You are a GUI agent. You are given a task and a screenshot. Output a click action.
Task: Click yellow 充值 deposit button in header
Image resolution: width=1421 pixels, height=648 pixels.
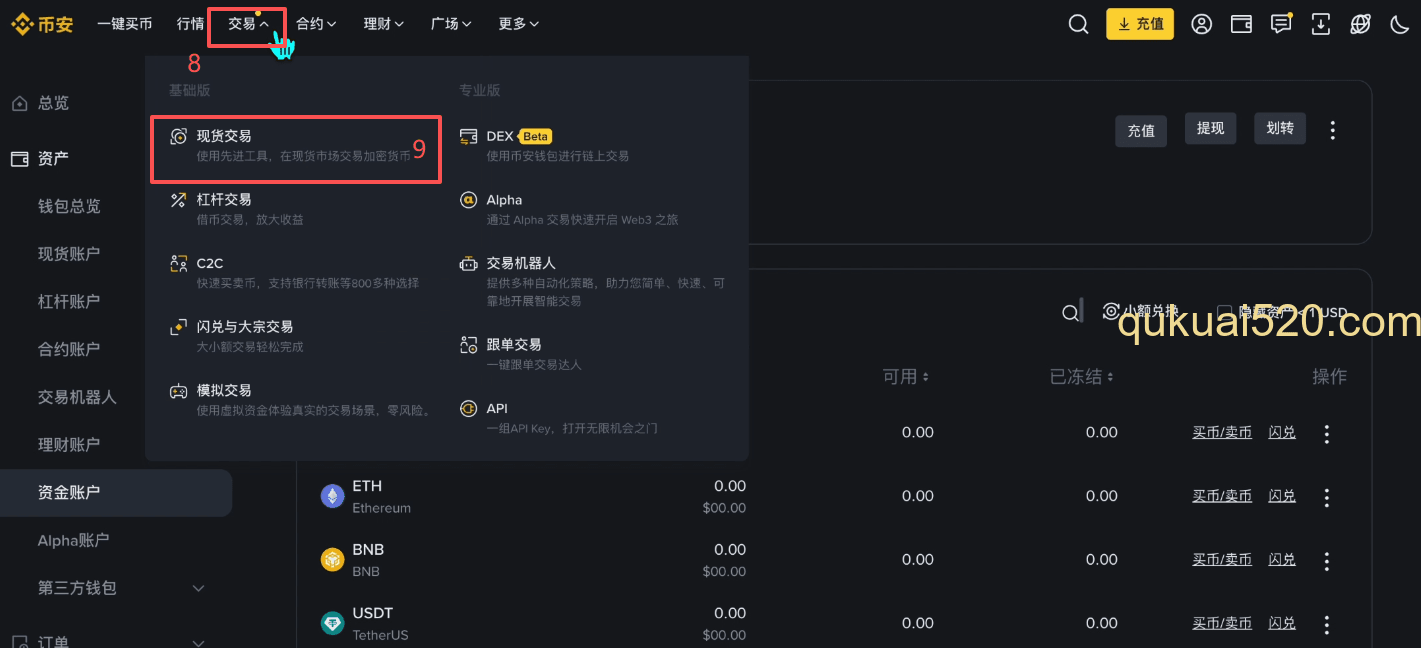coord(1140,24)
